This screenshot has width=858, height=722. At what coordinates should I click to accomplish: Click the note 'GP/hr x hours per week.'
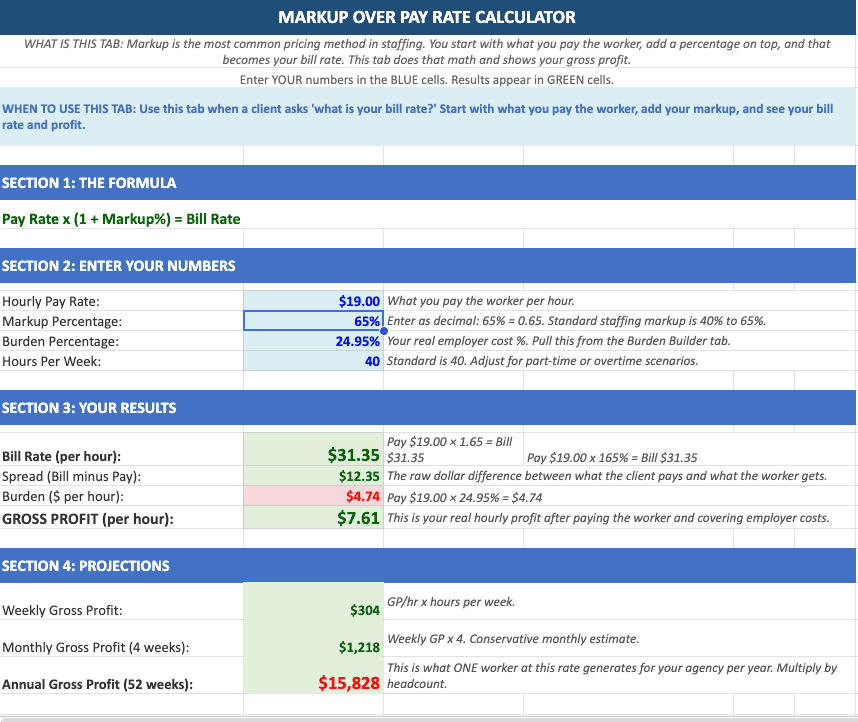[x=451, y=602]
